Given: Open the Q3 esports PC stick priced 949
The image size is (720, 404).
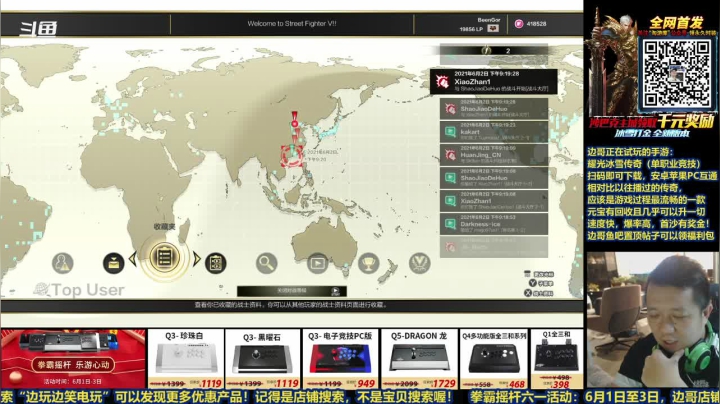Looking at the screenshot, I should tap(340, 359).
